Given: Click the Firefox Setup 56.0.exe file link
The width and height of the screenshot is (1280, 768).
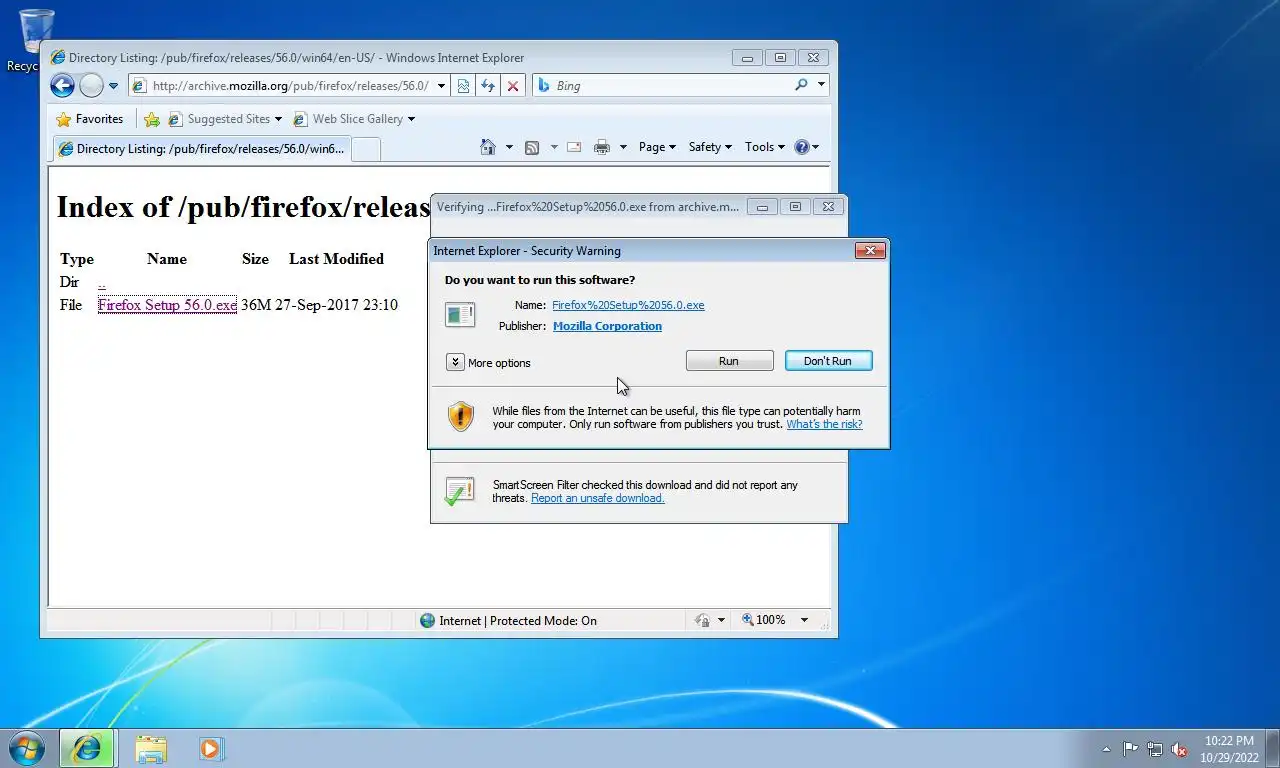Looking at the screenshot, I should [167, 305].
